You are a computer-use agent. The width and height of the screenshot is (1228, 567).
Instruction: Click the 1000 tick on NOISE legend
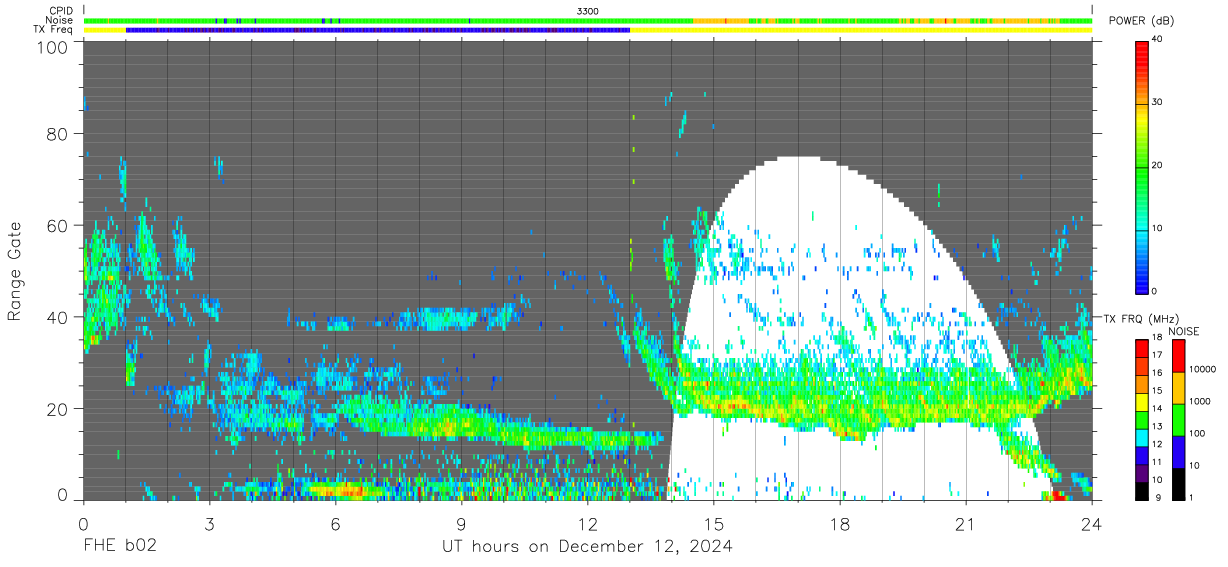1198,401
